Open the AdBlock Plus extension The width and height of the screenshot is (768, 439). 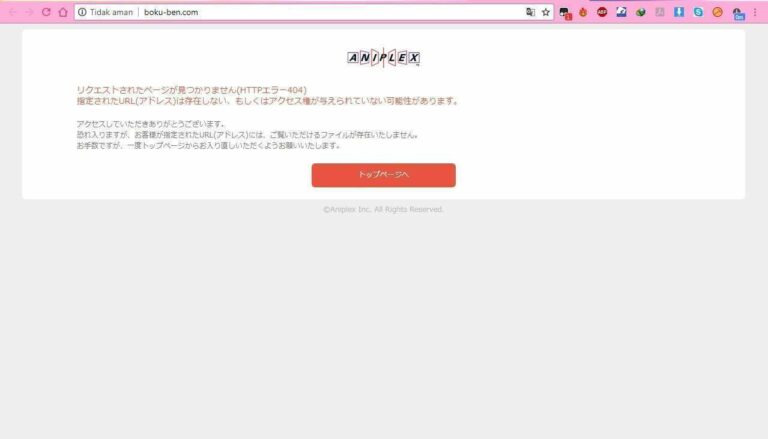pyautogui.click(x=602, y=12)
